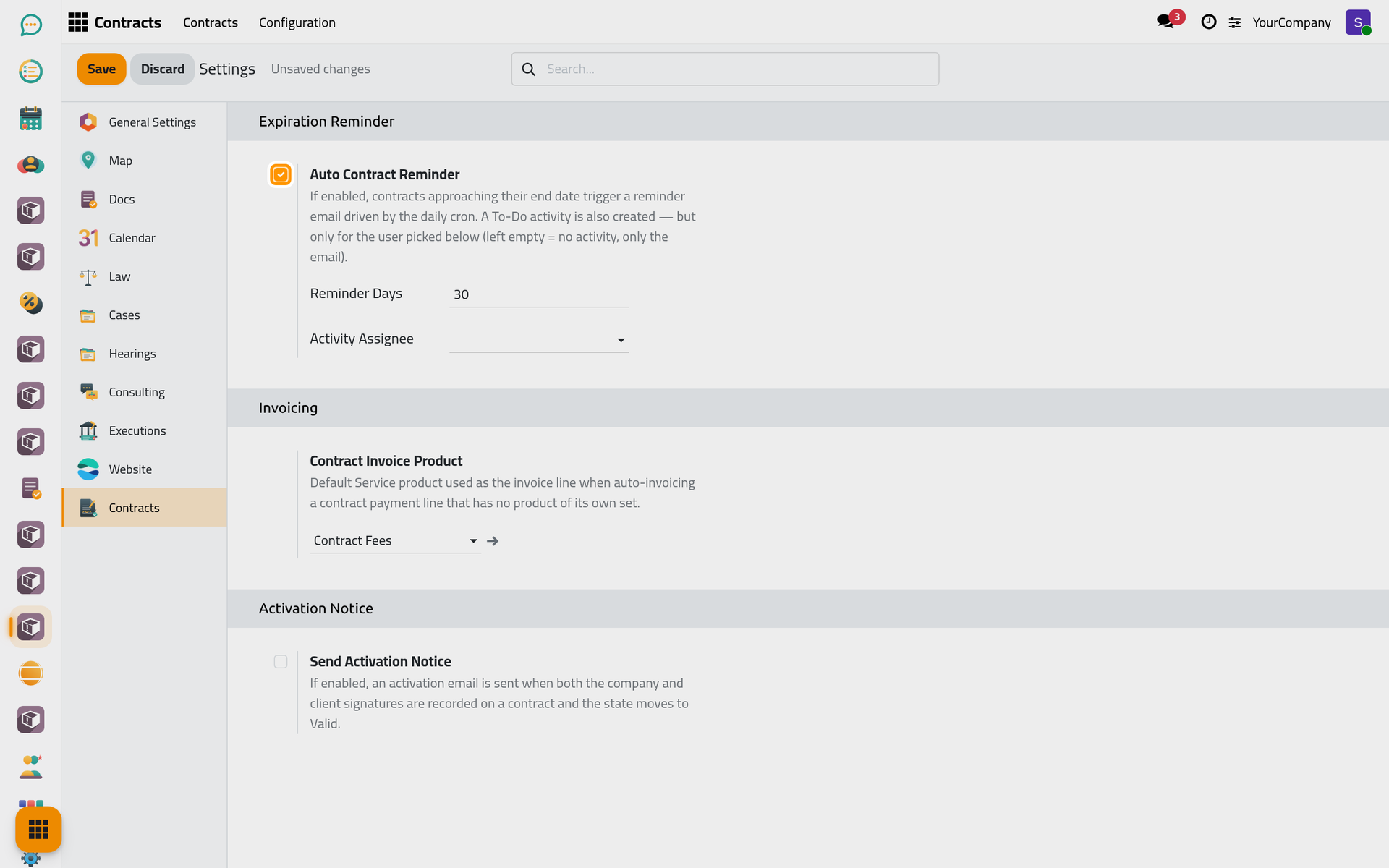This screenshot has height=868, width=1389.
Task: Select Contracts settings section in sidebar
Action: coord(145,508)
